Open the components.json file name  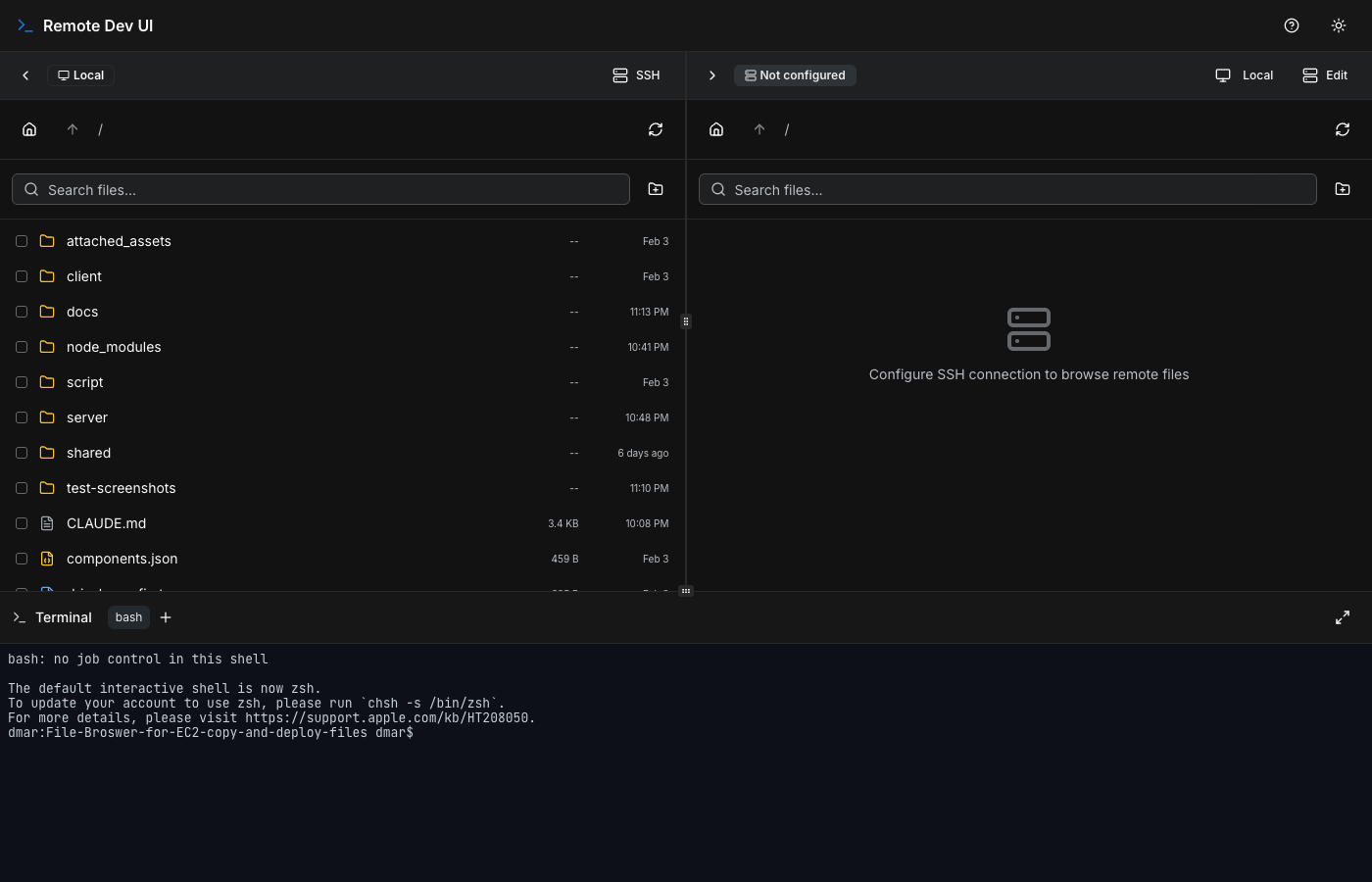[x=122, y=559]
